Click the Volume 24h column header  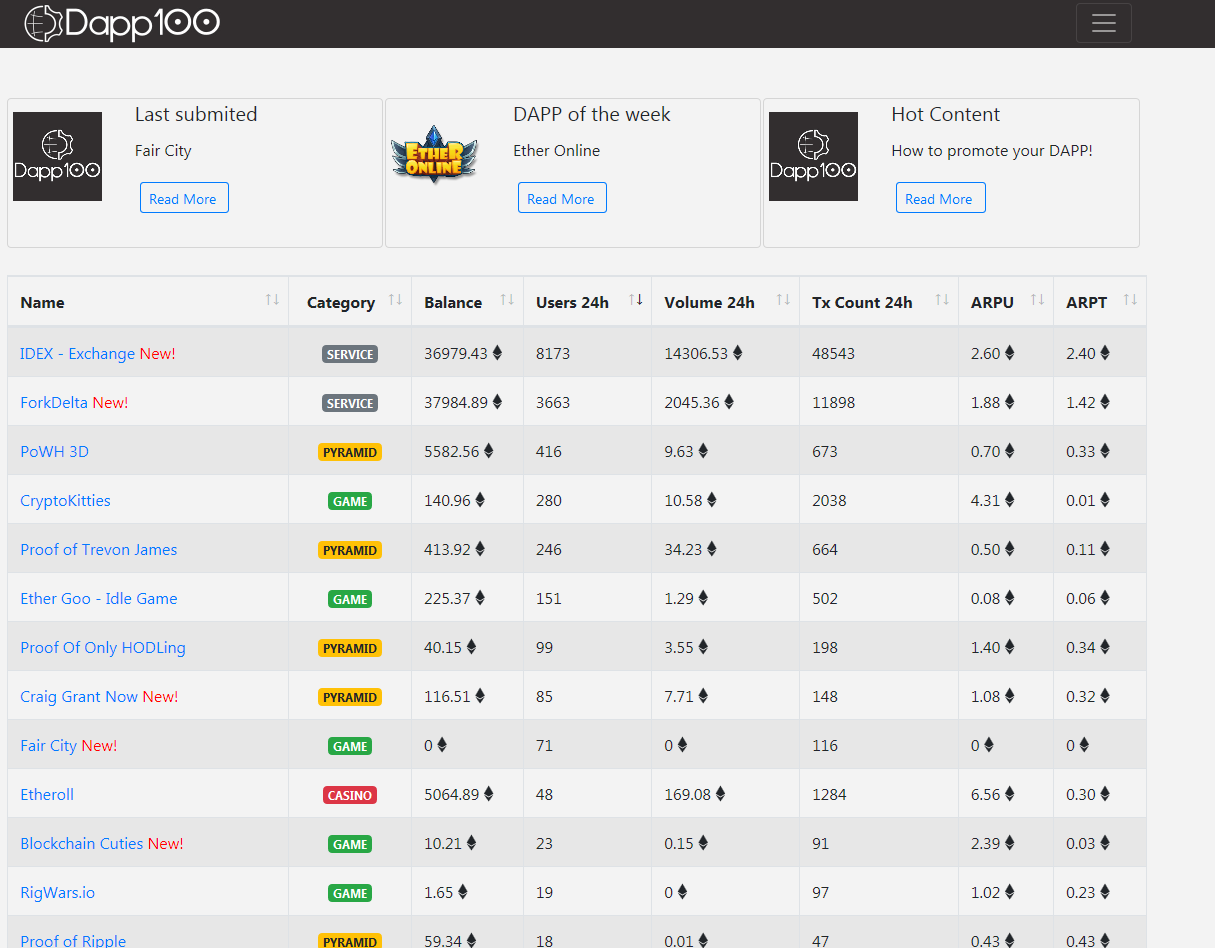click(725, 302)
